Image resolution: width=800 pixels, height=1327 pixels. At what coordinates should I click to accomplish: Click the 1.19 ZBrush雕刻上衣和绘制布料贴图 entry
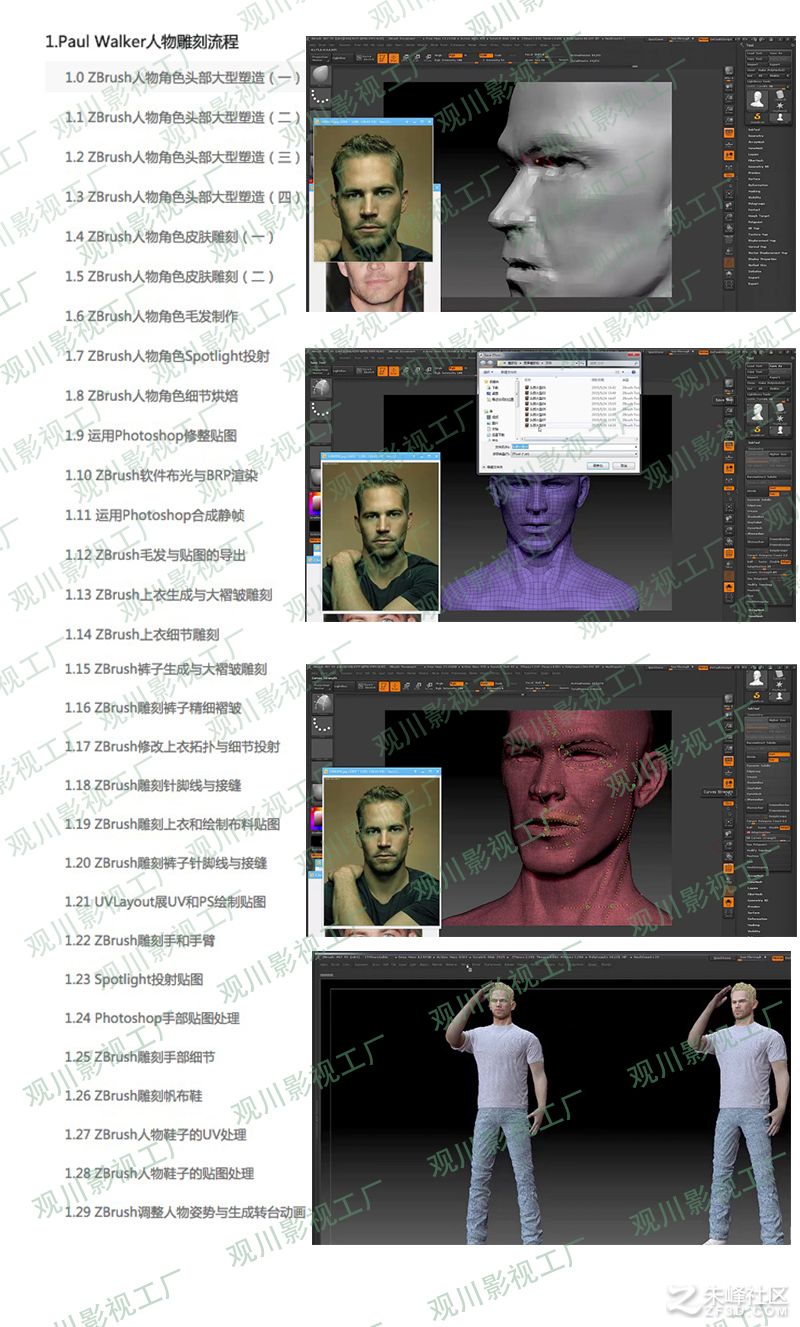click(172, 825)
